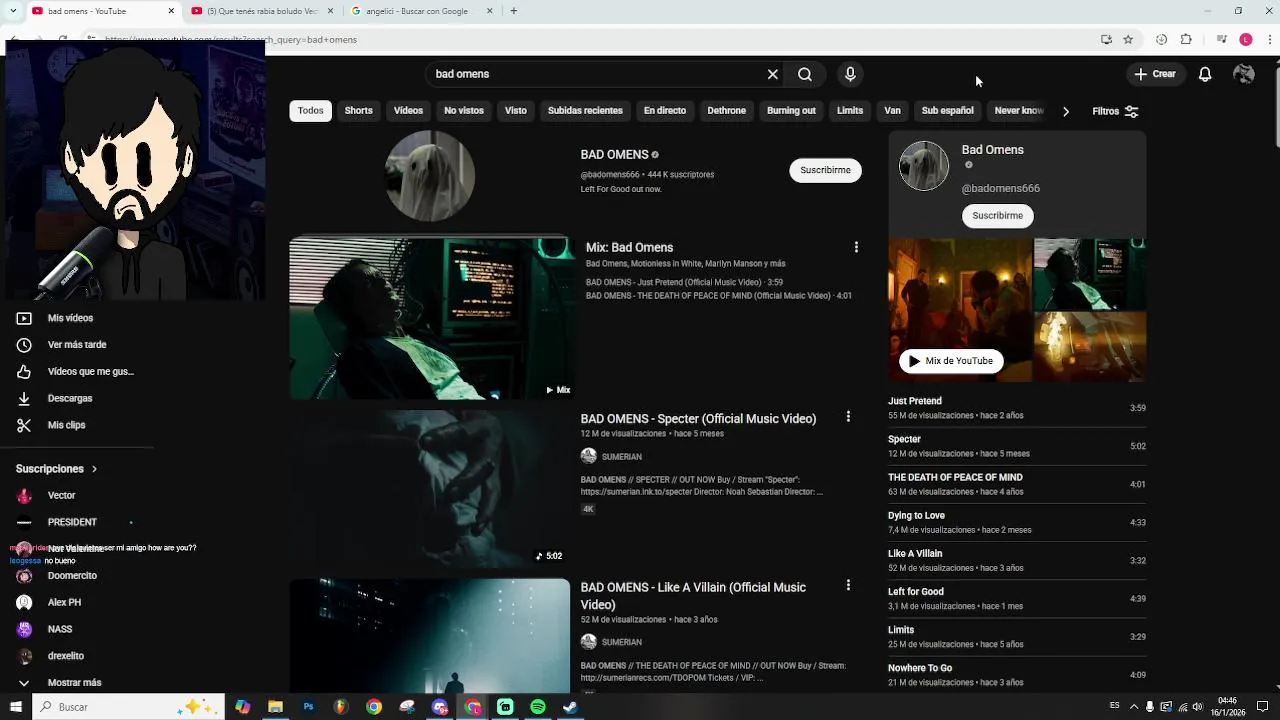Clear the YouTube search box with X
Screen dimensions: 1280x720
(773, 74)
